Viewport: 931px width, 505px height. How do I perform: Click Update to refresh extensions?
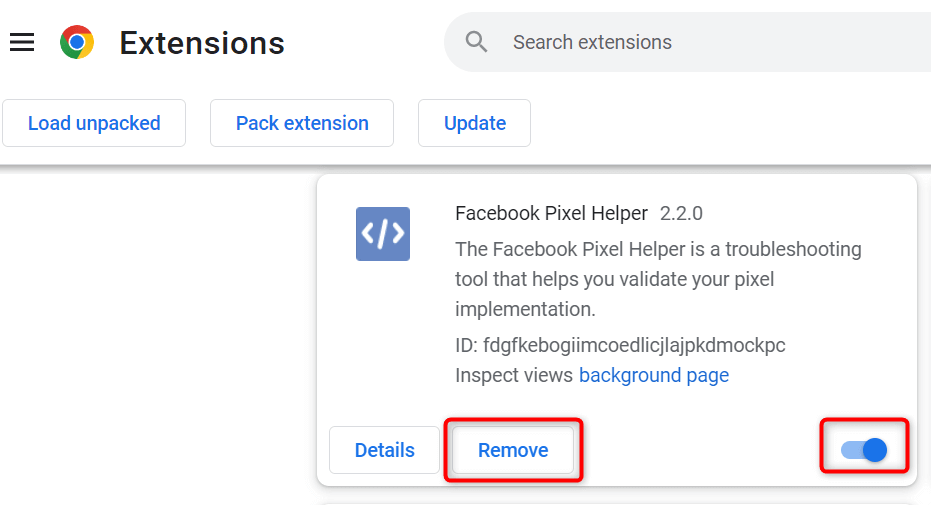[474, 123]
